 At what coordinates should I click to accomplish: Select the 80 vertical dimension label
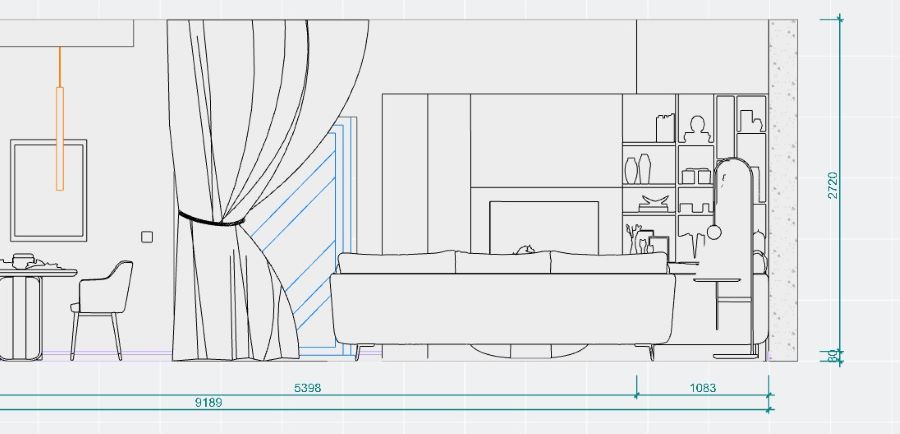[x=833, y=356]
